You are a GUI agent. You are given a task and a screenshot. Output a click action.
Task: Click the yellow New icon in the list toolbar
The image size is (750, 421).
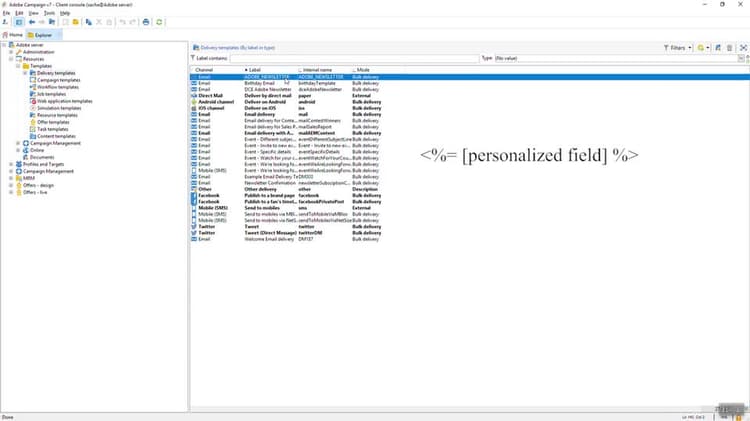(701, 48)
